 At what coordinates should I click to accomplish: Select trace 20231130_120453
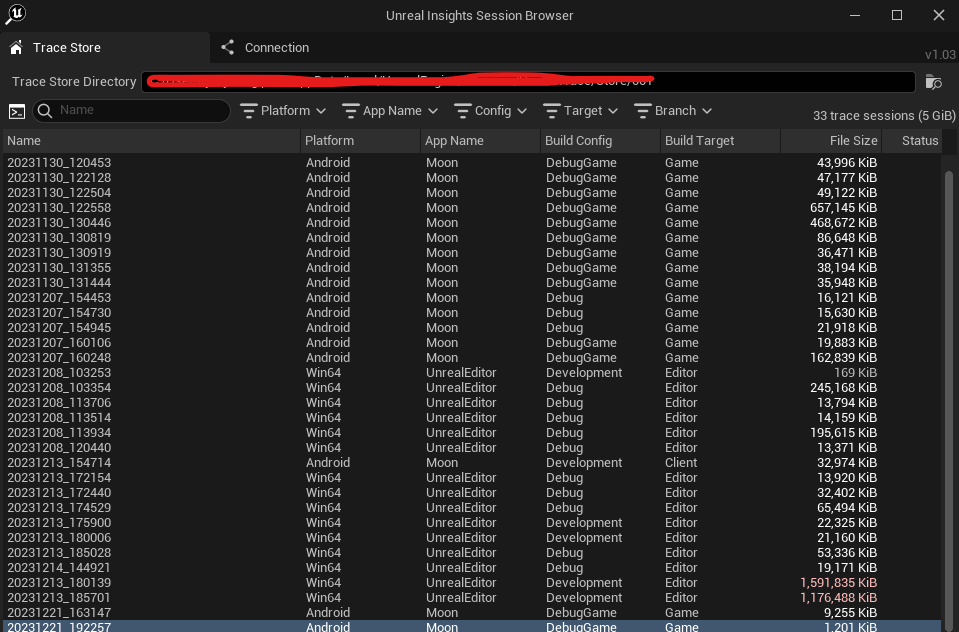click(472, 163)
